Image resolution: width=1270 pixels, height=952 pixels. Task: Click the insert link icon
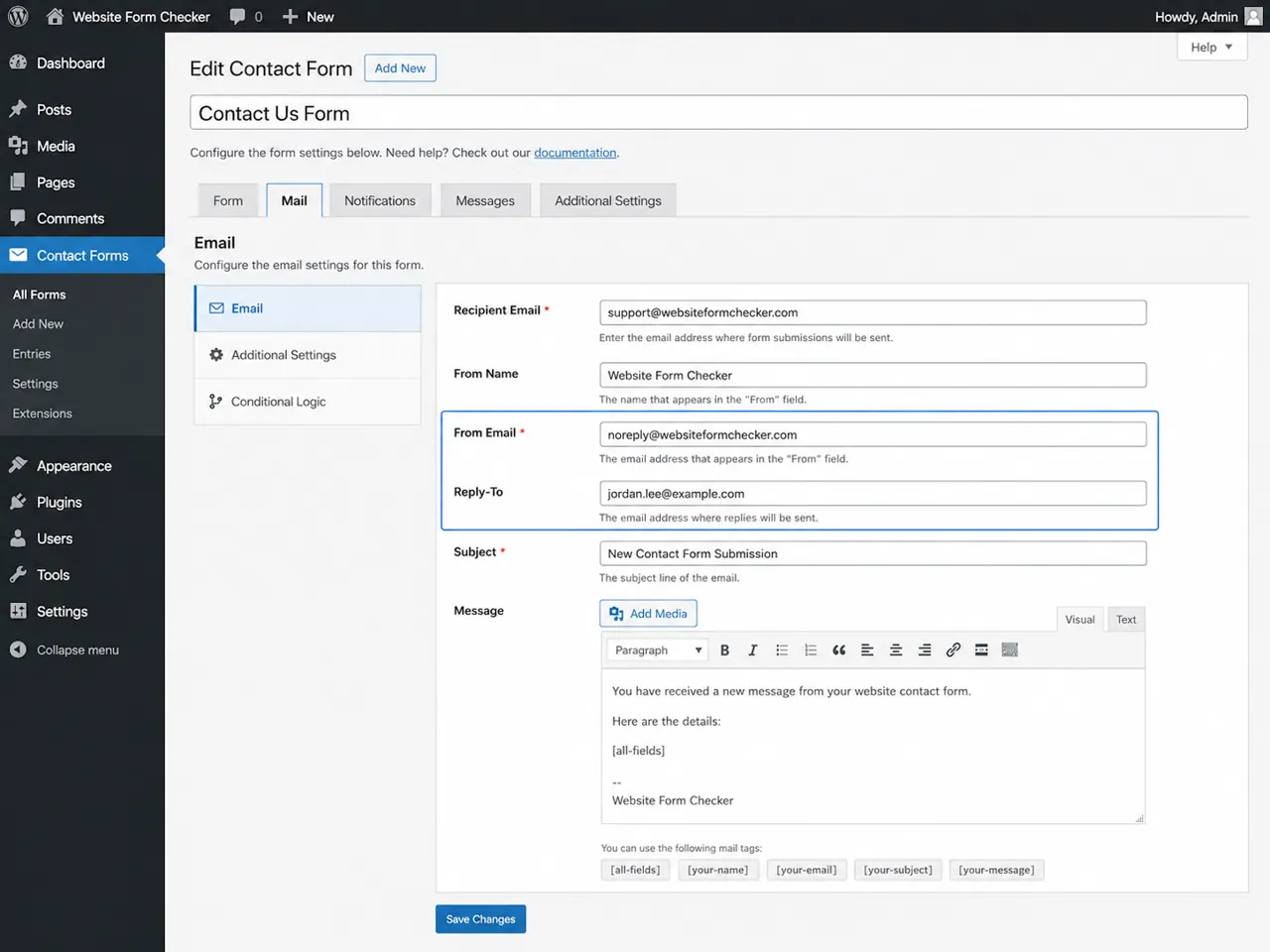(x=953, y=651)
